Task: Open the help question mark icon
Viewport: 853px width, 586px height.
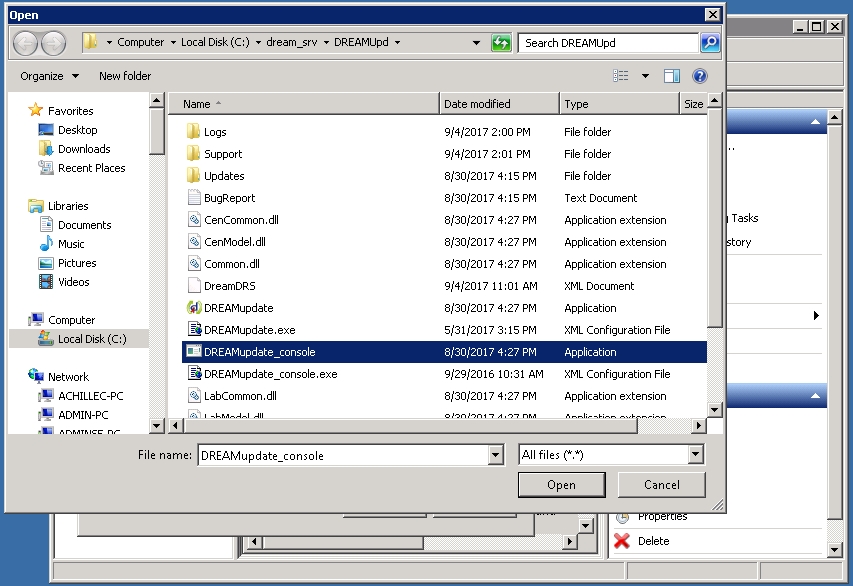Action: tap(700, 76)
